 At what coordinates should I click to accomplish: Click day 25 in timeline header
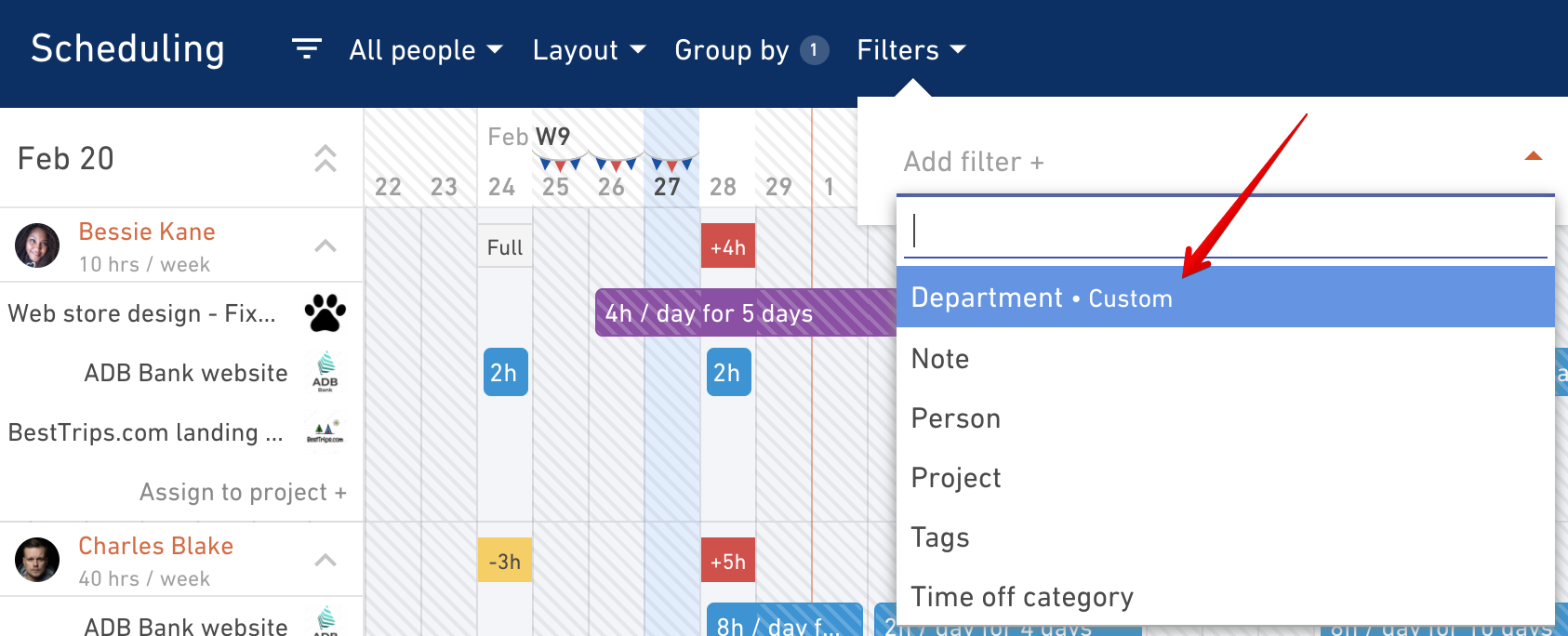[555, 187]
